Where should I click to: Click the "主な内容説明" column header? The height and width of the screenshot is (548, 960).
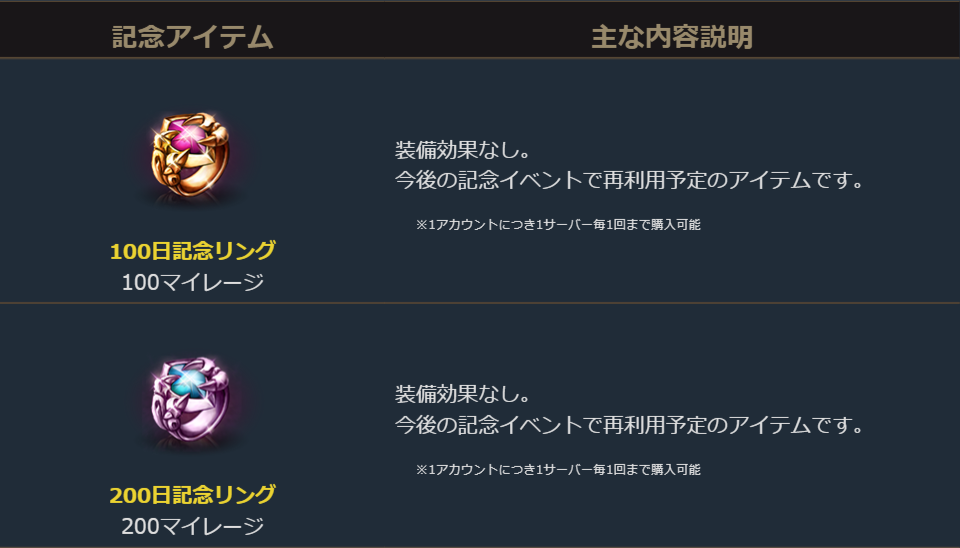[x=672, y=37]
